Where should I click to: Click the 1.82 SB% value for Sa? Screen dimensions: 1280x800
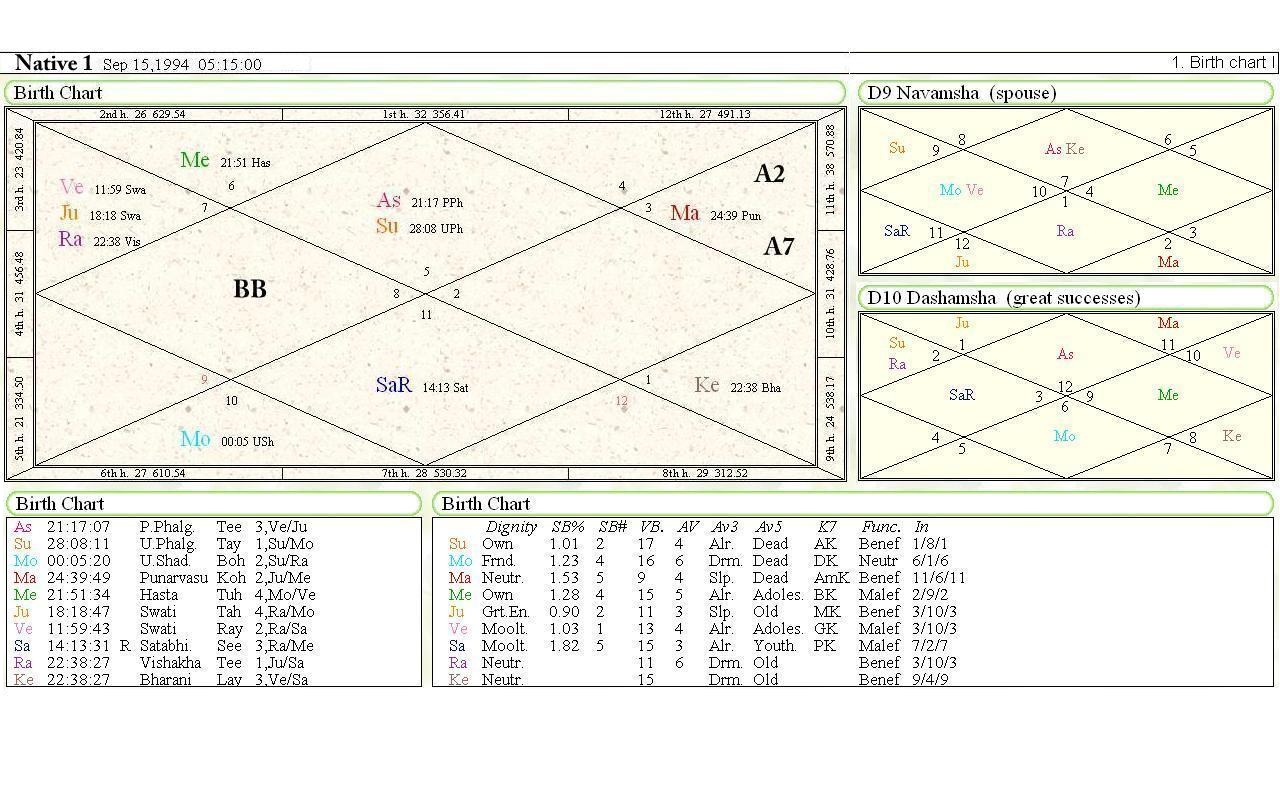pyautogui.click(x=564, y=646)
